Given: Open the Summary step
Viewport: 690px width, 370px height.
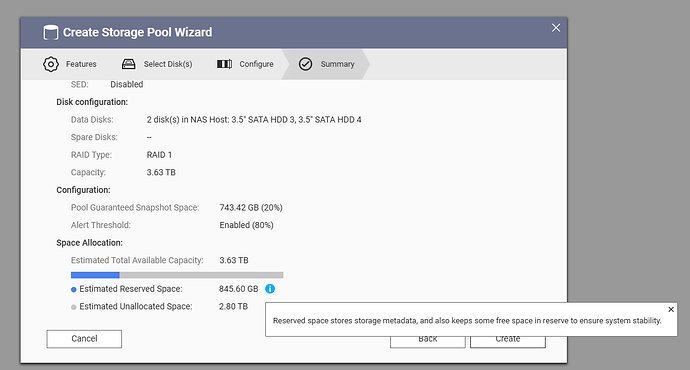Looking at the screenshot, I should click(326, 64).
